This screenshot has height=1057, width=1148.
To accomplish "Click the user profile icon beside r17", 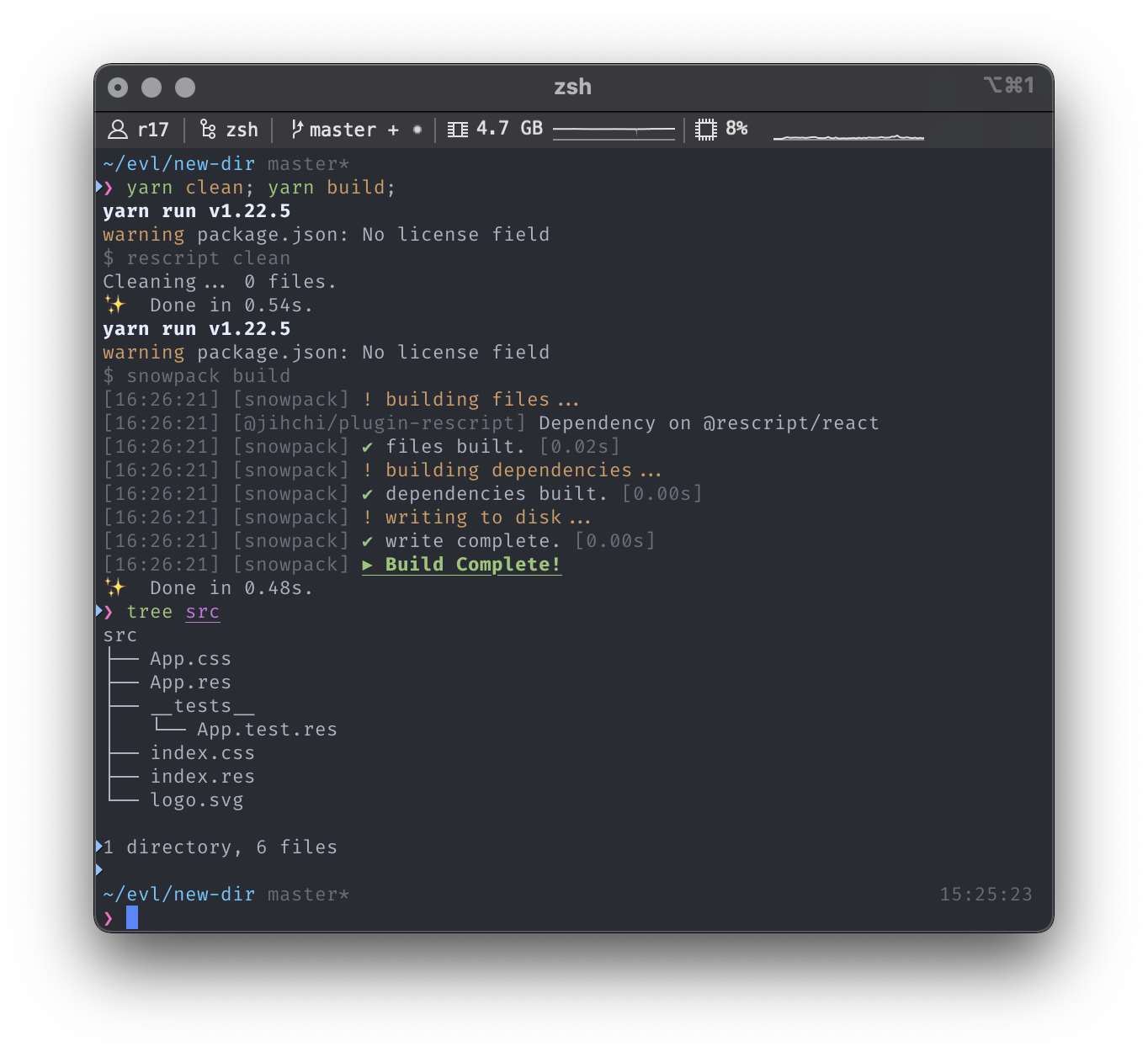I will click(x=118, y=130).
